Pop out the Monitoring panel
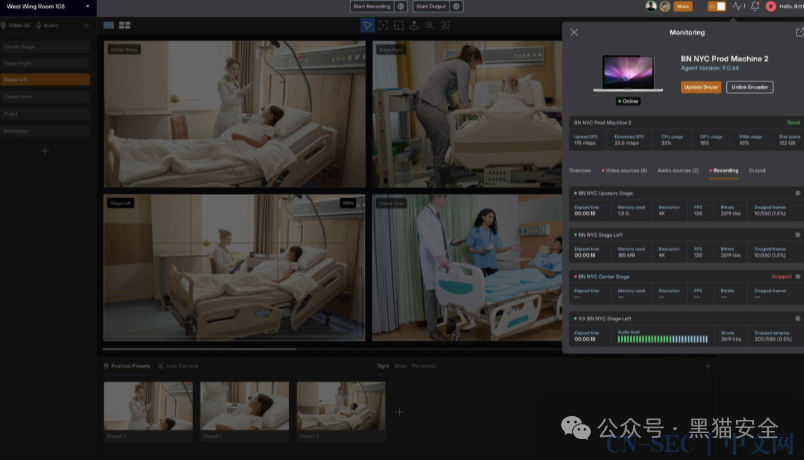 (799, 32)
